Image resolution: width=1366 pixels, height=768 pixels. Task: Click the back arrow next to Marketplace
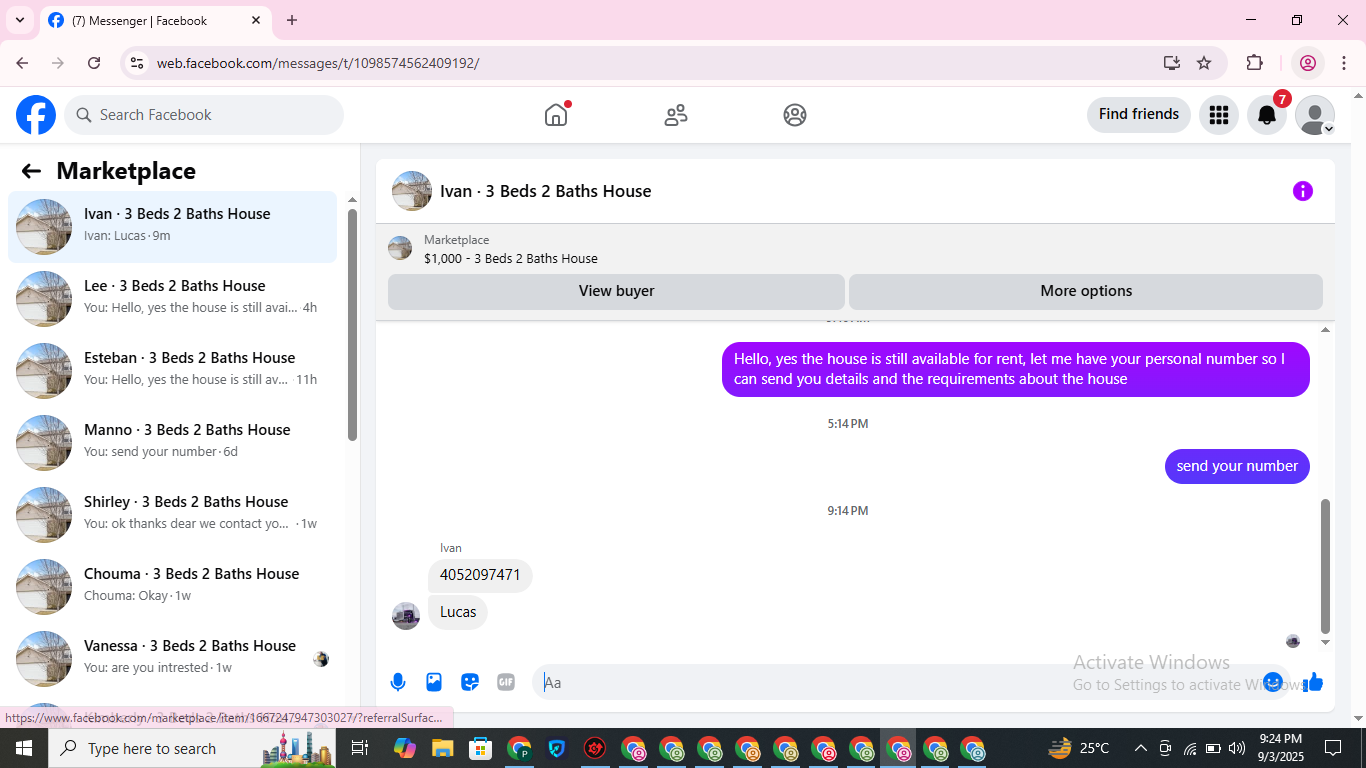pyautogui.click(x=31, y=171)
